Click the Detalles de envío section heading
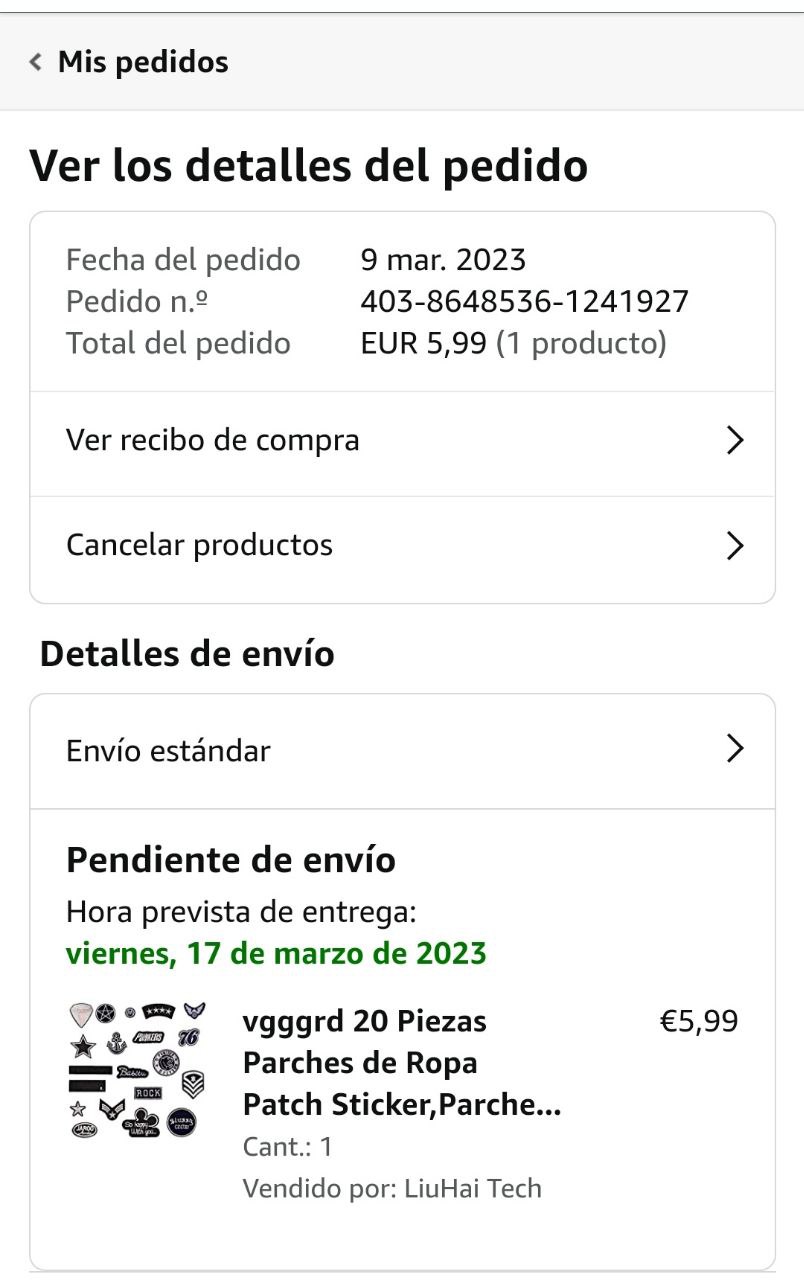 187,654
